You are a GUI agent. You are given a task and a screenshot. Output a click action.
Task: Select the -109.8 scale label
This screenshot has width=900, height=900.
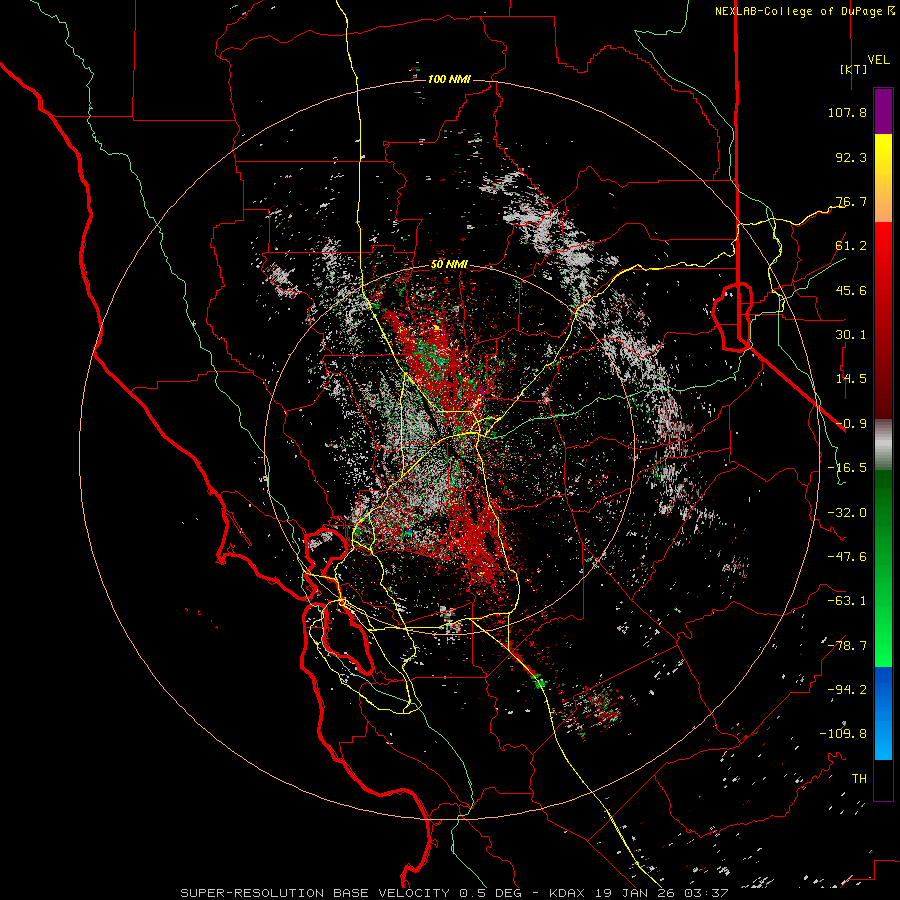pos(843,734)
